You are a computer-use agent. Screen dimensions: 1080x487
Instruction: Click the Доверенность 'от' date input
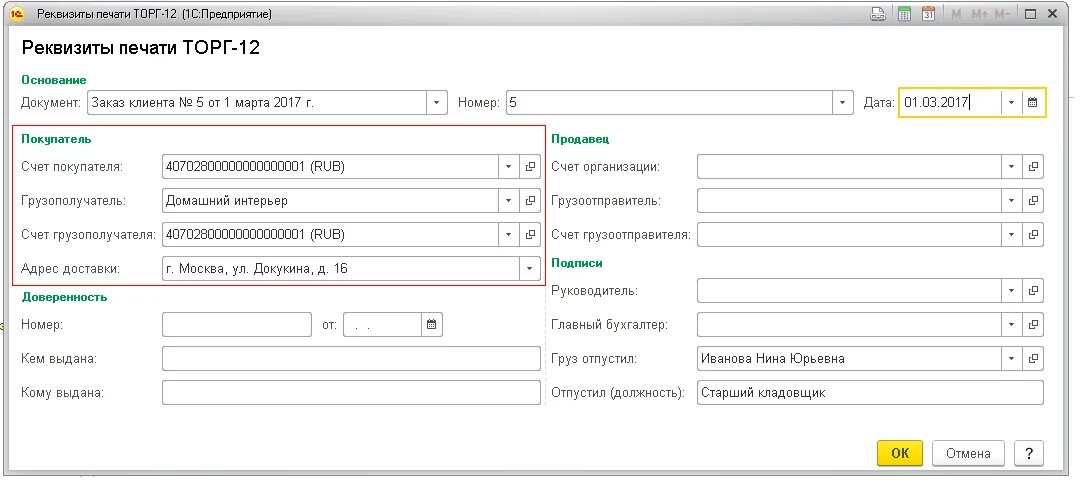382,324
